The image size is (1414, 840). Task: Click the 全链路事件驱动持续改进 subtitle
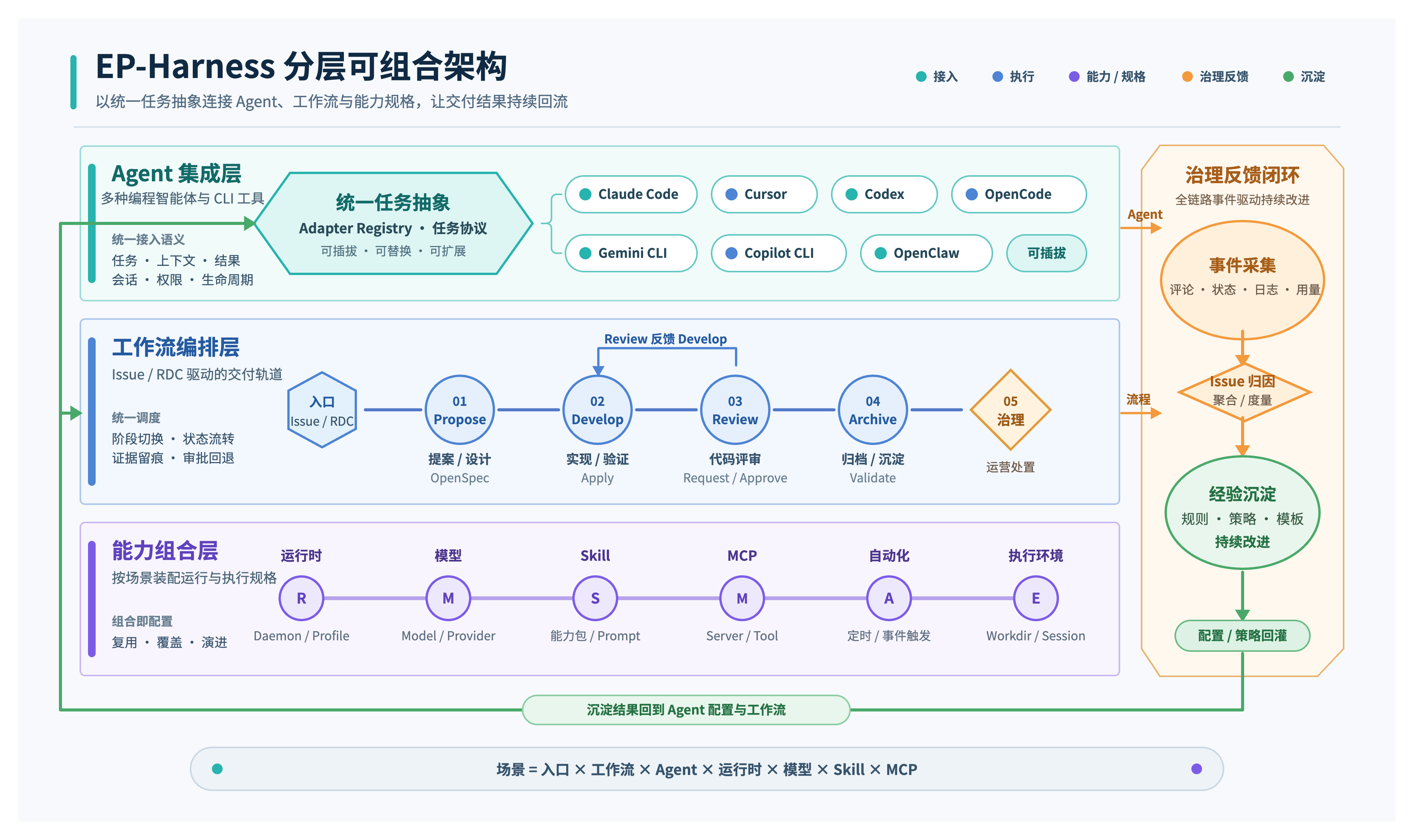1242,199
